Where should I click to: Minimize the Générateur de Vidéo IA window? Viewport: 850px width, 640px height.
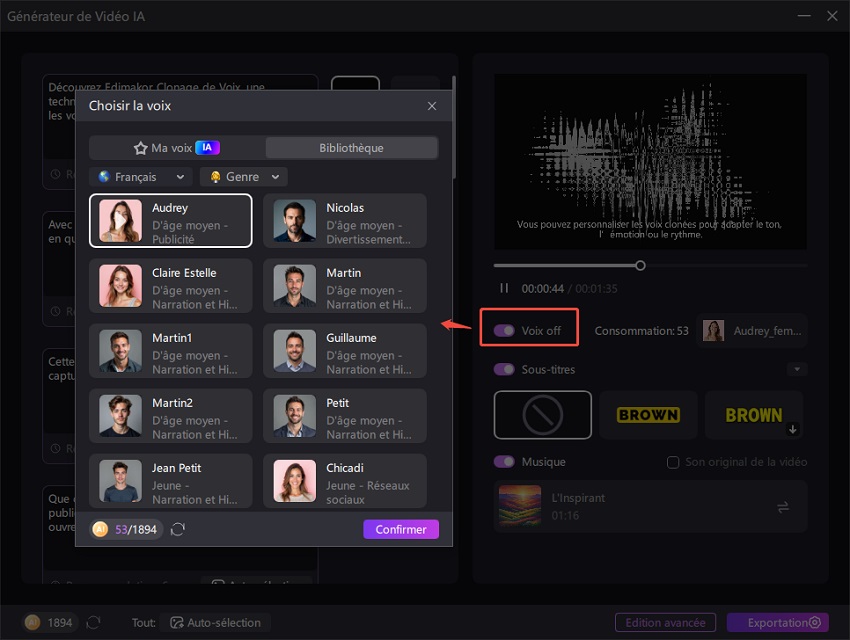804,16
